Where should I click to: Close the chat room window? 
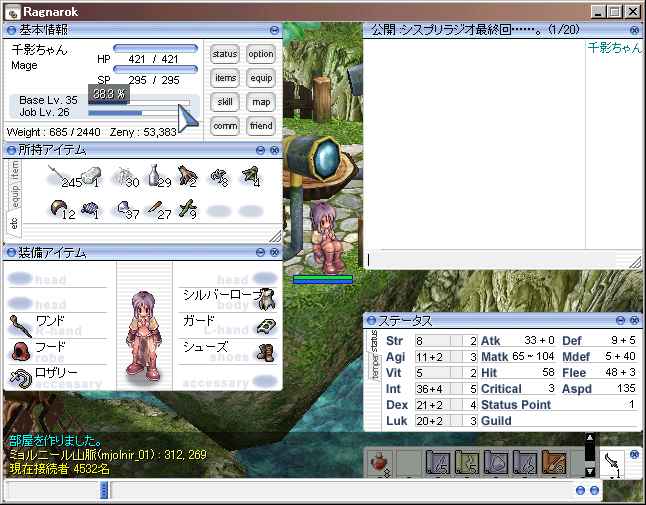[x=634, y=30]
